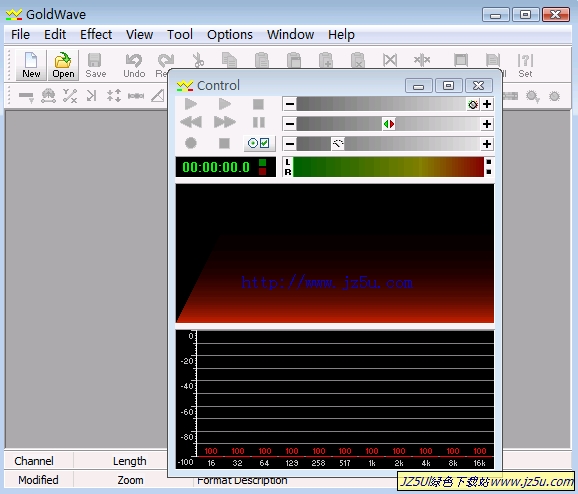Click the Paste clipboard toolbar icon
This screenshot has height=494, width=578.
(x=262, y=60)
